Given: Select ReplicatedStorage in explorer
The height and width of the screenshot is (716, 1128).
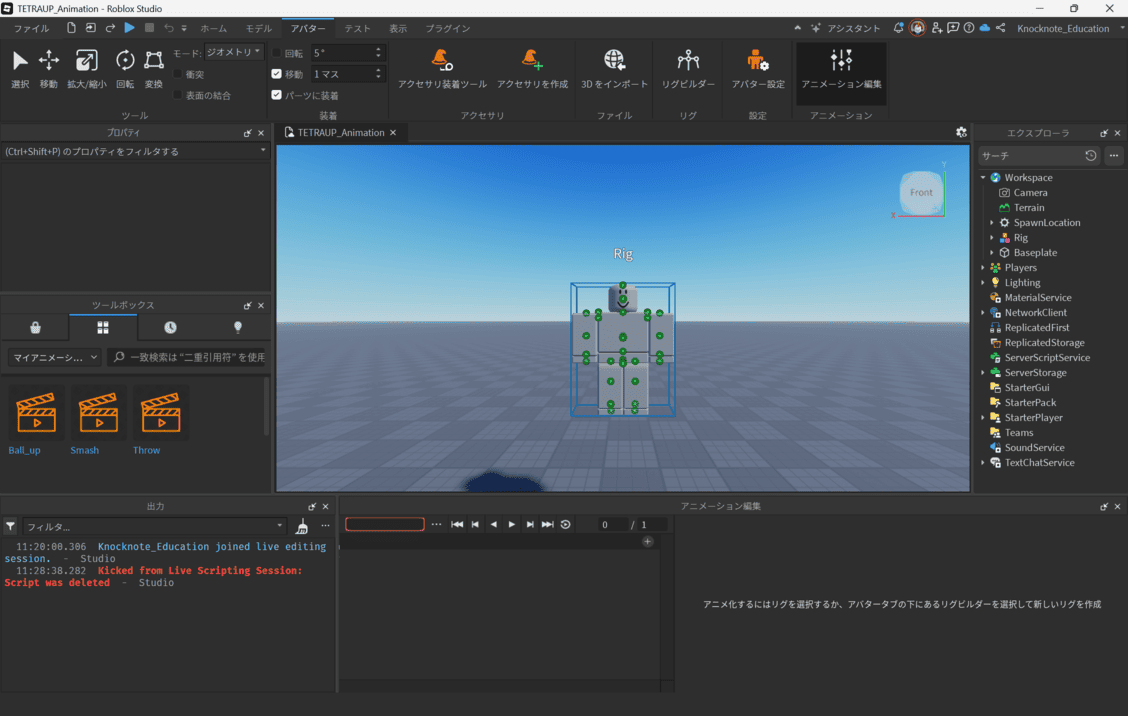Looking at the screenshot, I should click(1044, 343).
